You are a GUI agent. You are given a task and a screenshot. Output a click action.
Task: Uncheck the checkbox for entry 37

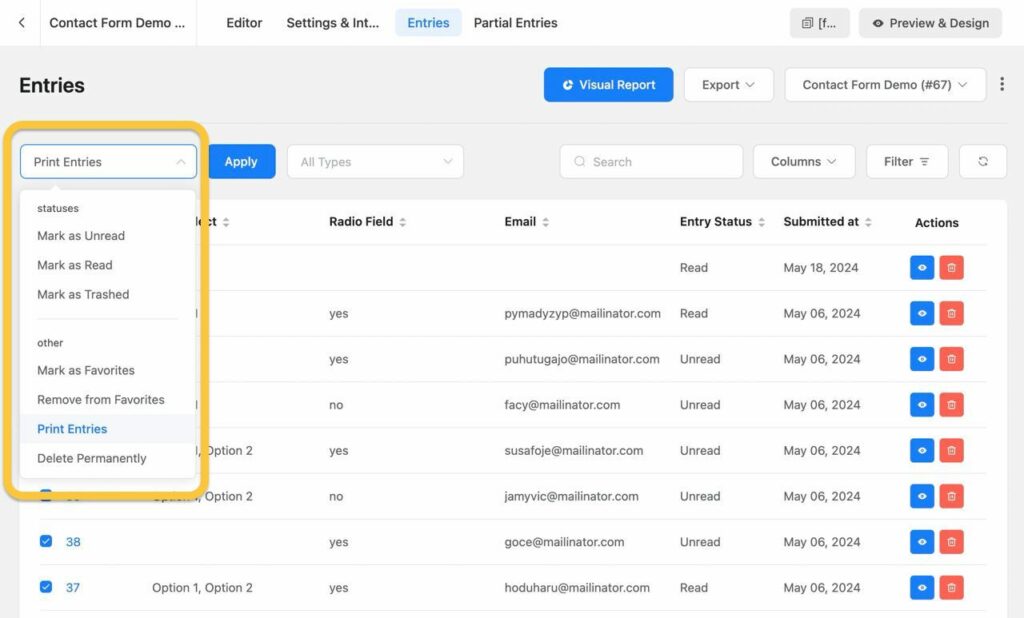(x=46, y=587)
